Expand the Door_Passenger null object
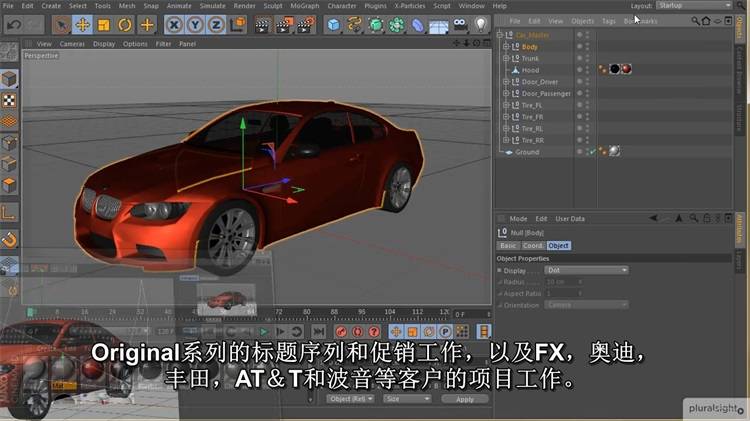This screenshot has height=421, width=750. tap(506, 93)
